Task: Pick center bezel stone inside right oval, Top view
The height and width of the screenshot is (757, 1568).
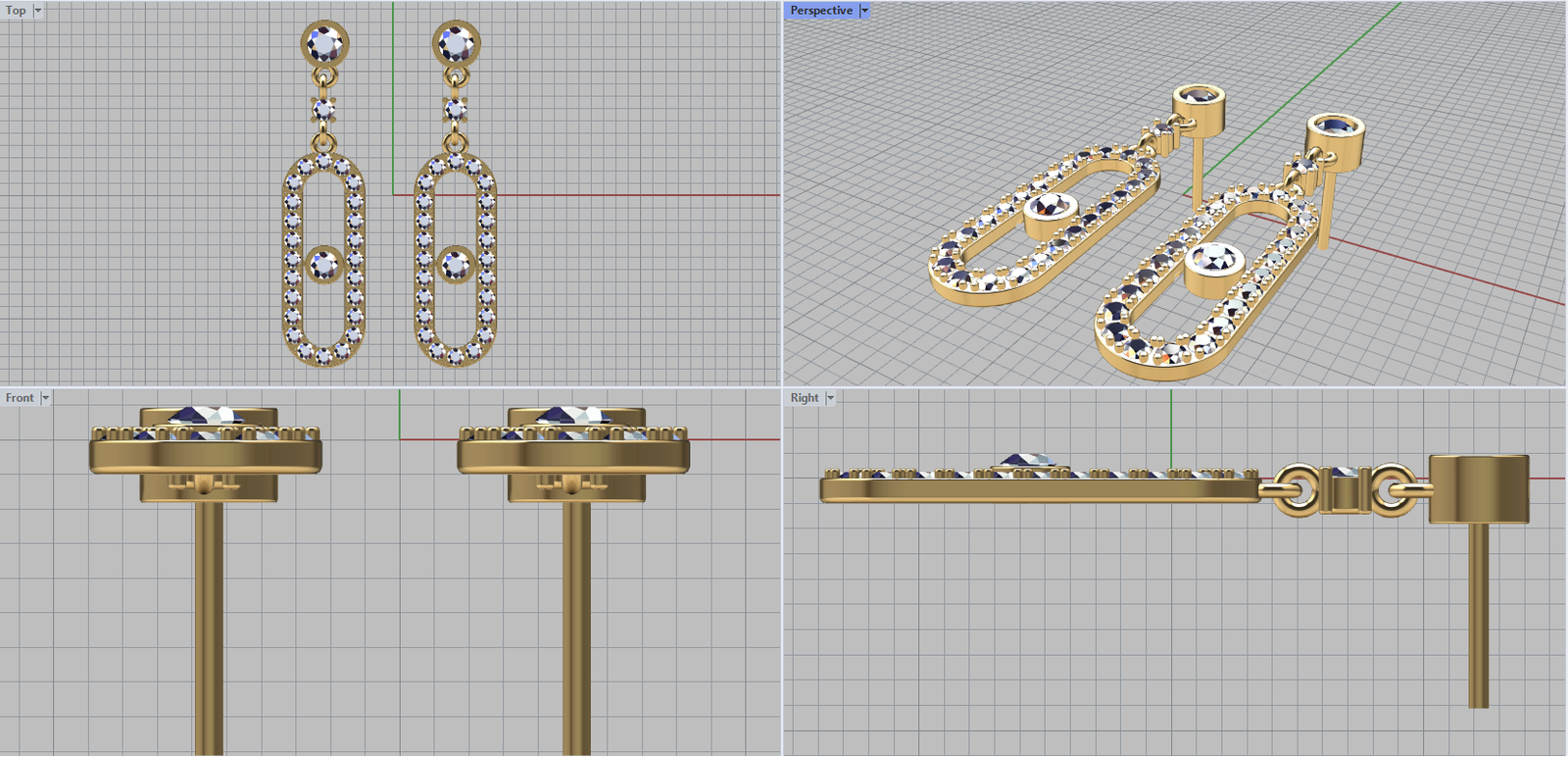Action: [456, 265]
